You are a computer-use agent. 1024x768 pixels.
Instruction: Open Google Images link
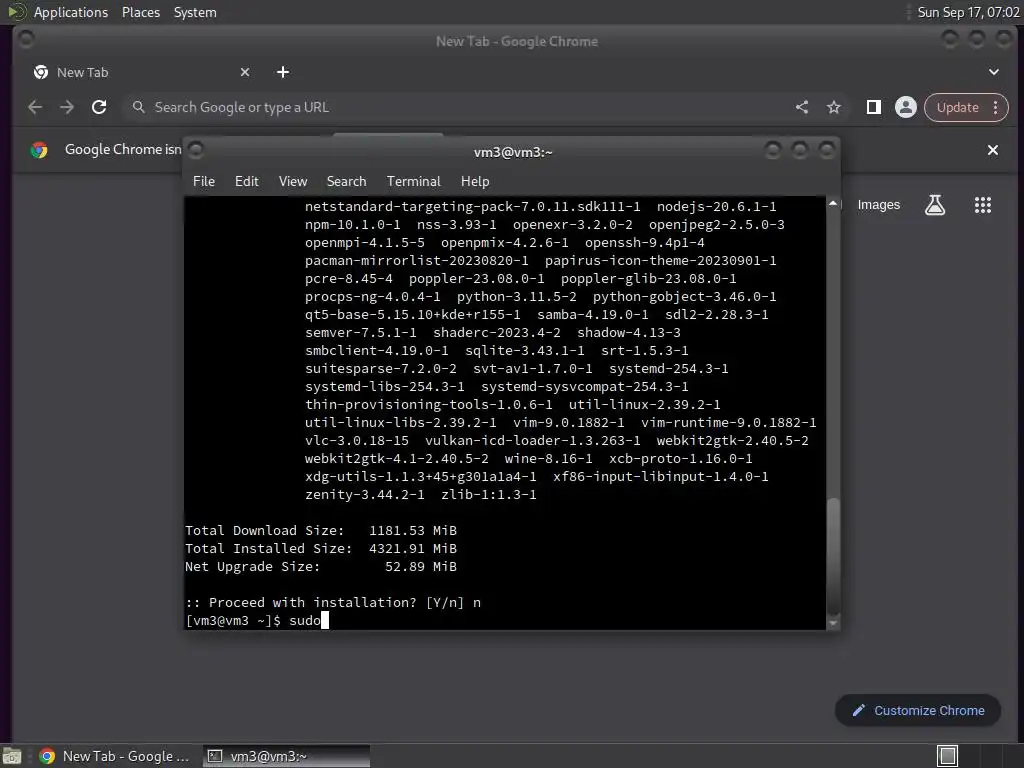click(878, 205)
